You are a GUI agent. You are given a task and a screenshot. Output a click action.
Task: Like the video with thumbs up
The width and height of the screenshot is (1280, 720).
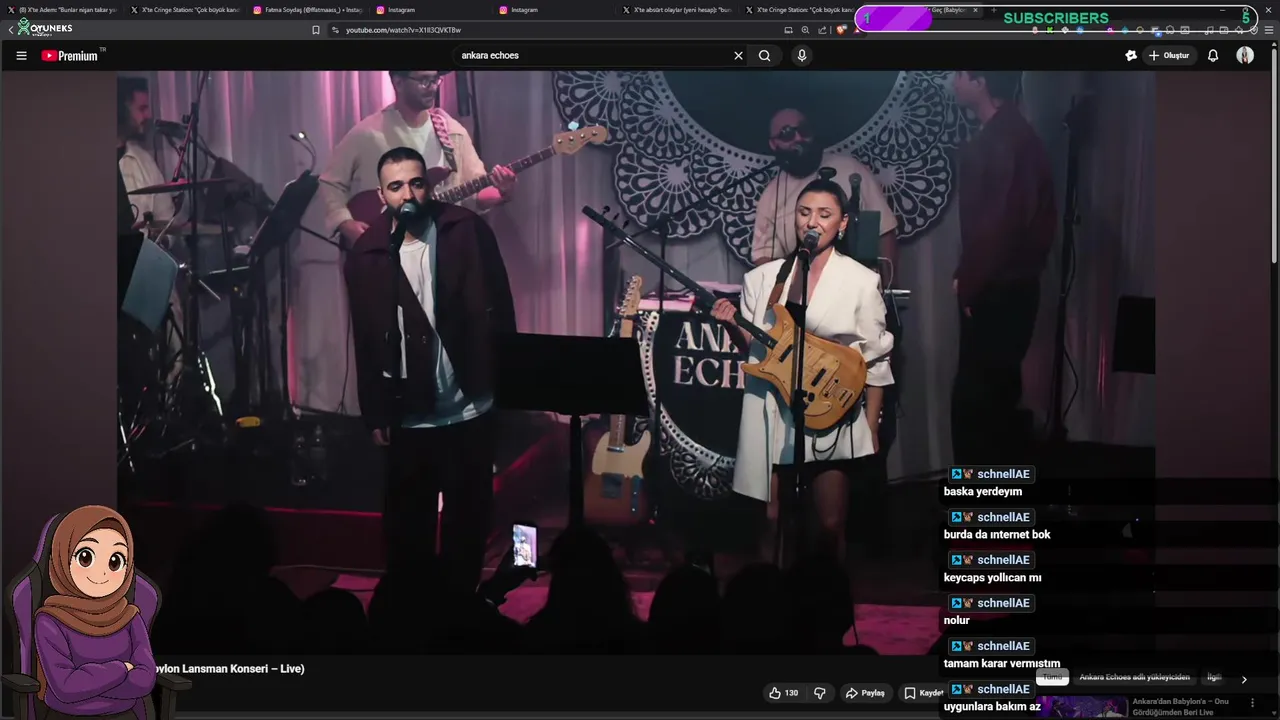tap(783, 693)
